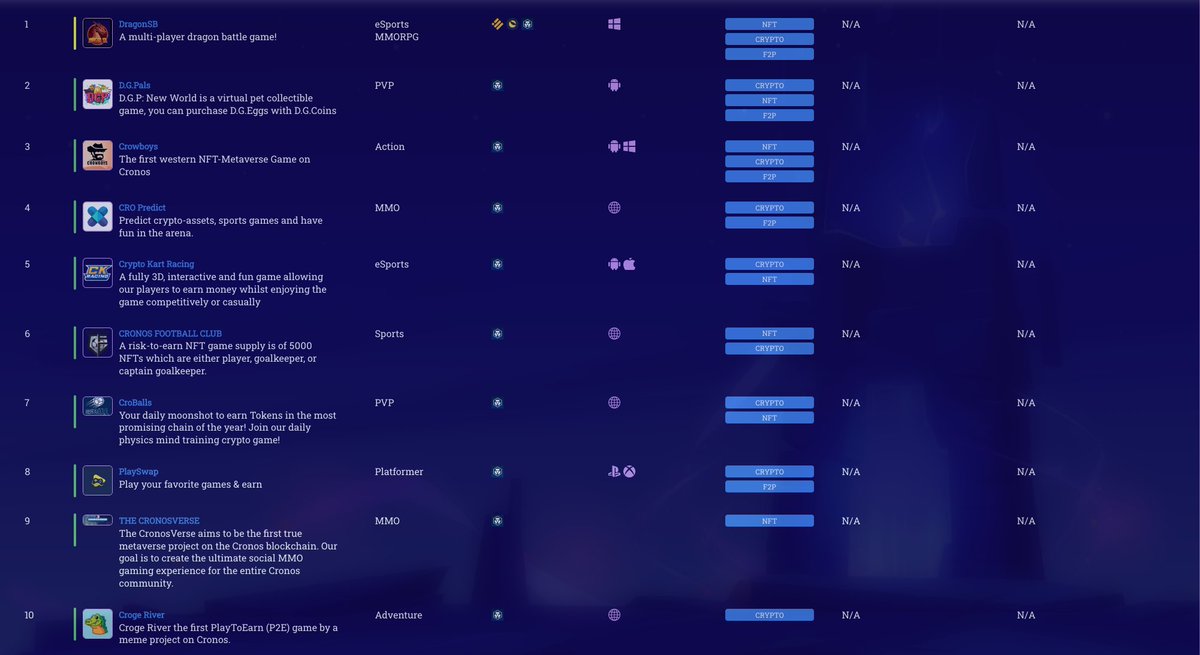Click the Cronos chain icon for CRONOS FOOTBALL CLUB

tap(497, 333)
